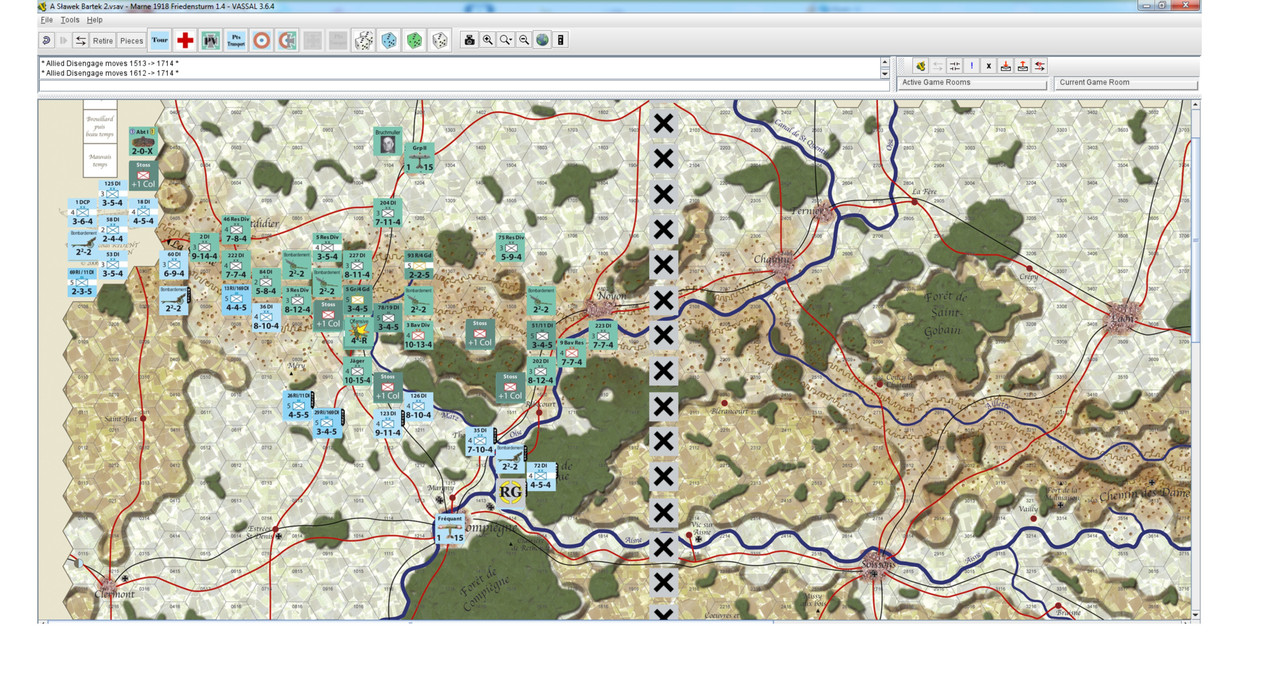The width and height of the screenshot is (1280, 693).
Task: Click the zoom out magnifier
Action: point(524,40)
